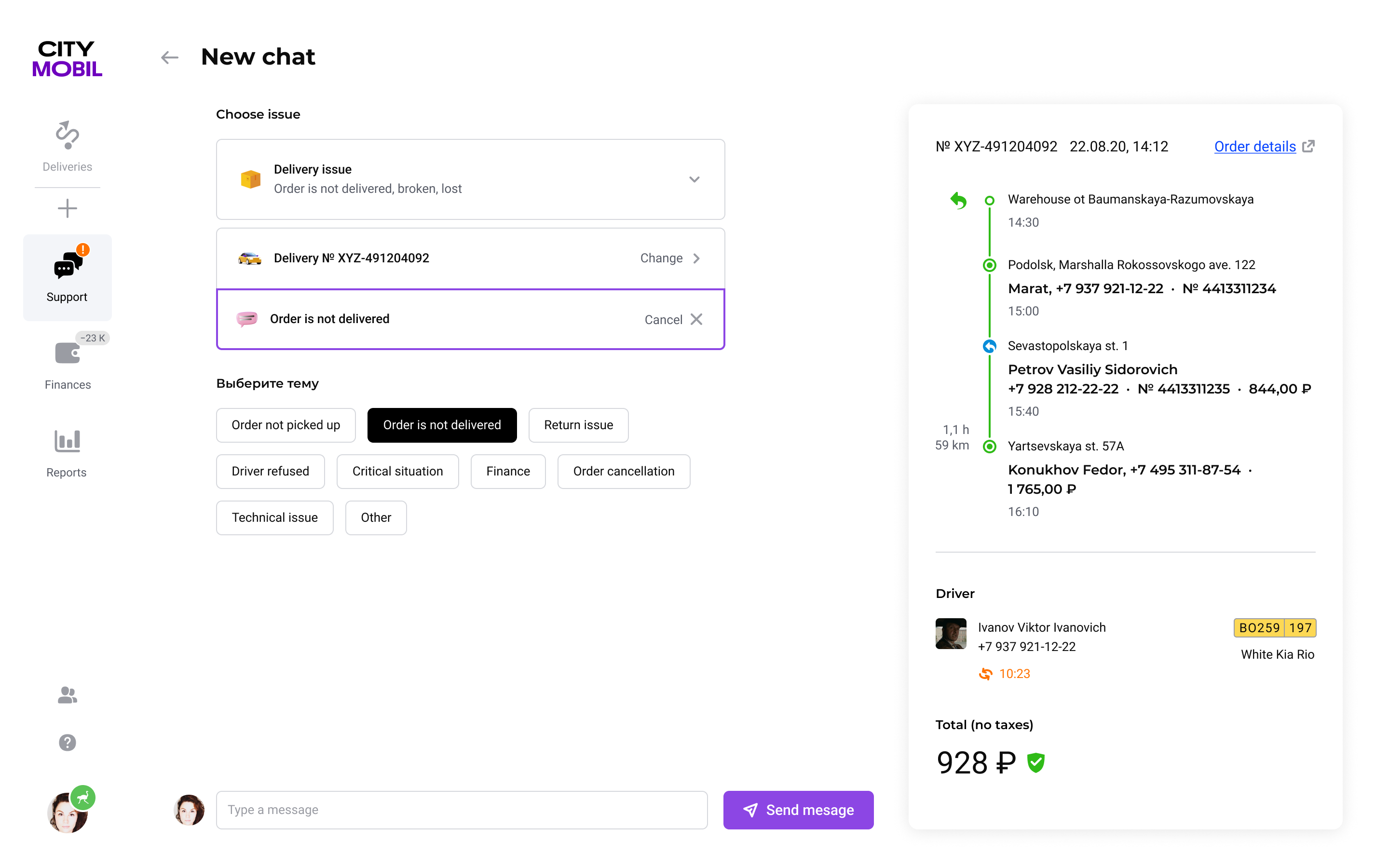Select the Other topic chip
The height and width of the screenshot is (868, 1389).
[376, 518]
